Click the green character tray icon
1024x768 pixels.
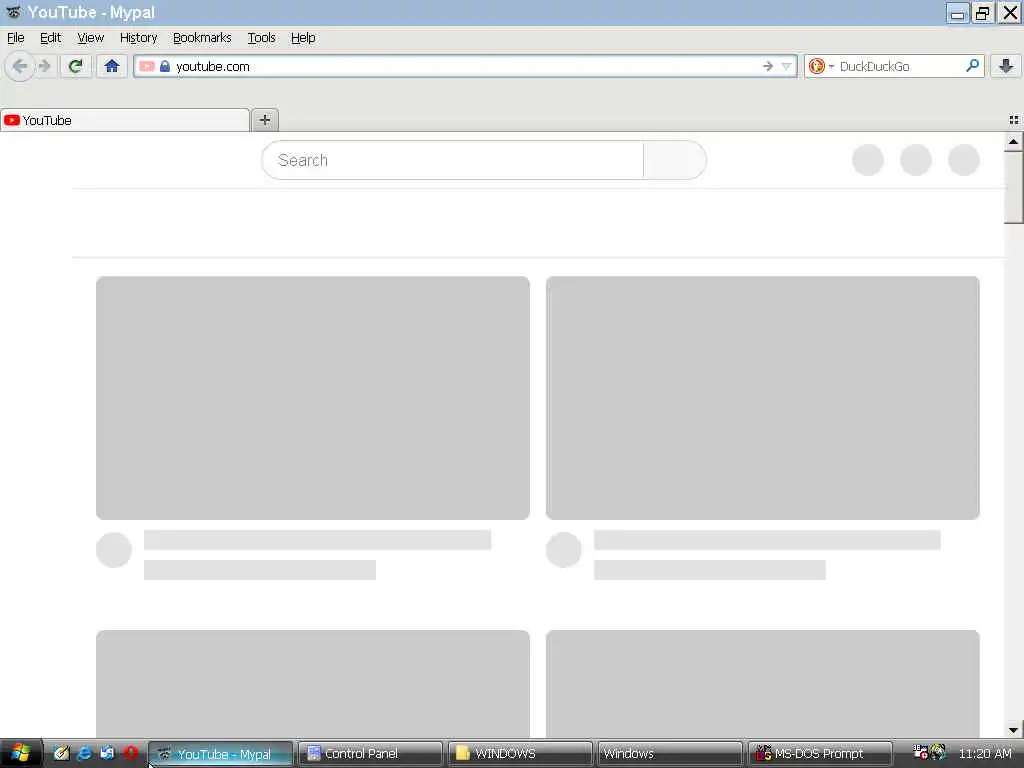(x=938, y=752)
